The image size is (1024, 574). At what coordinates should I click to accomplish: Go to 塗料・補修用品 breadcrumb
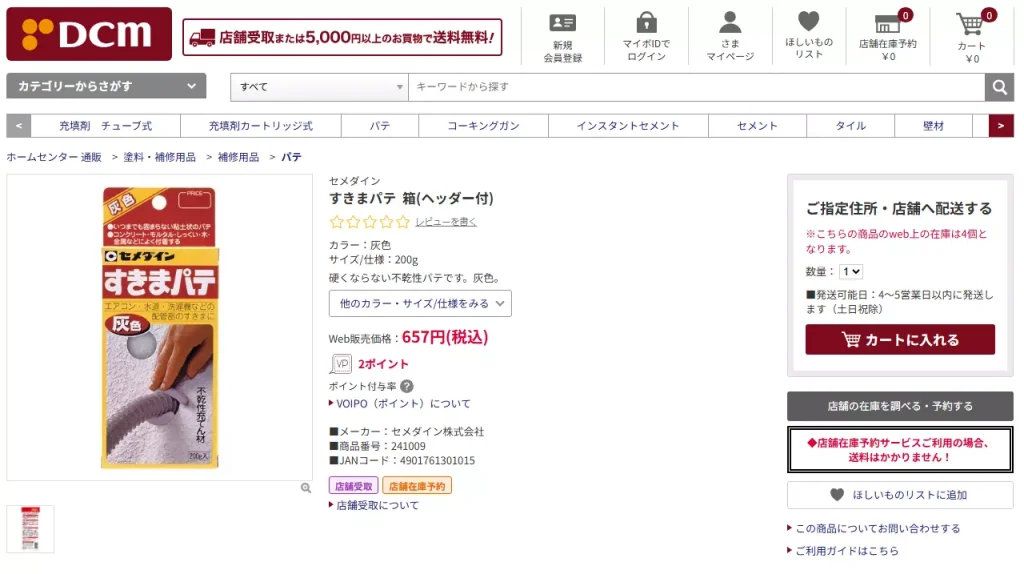click(159, 157)
